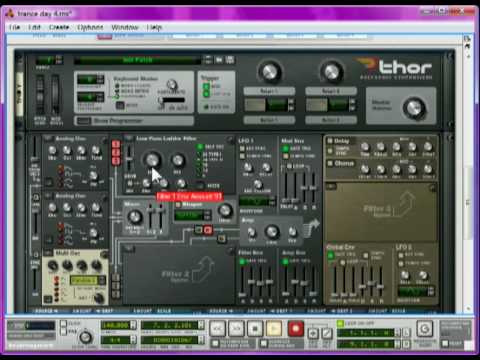Open the Help menu
Viewport: 480px width, 360px height.
point(154,27)
